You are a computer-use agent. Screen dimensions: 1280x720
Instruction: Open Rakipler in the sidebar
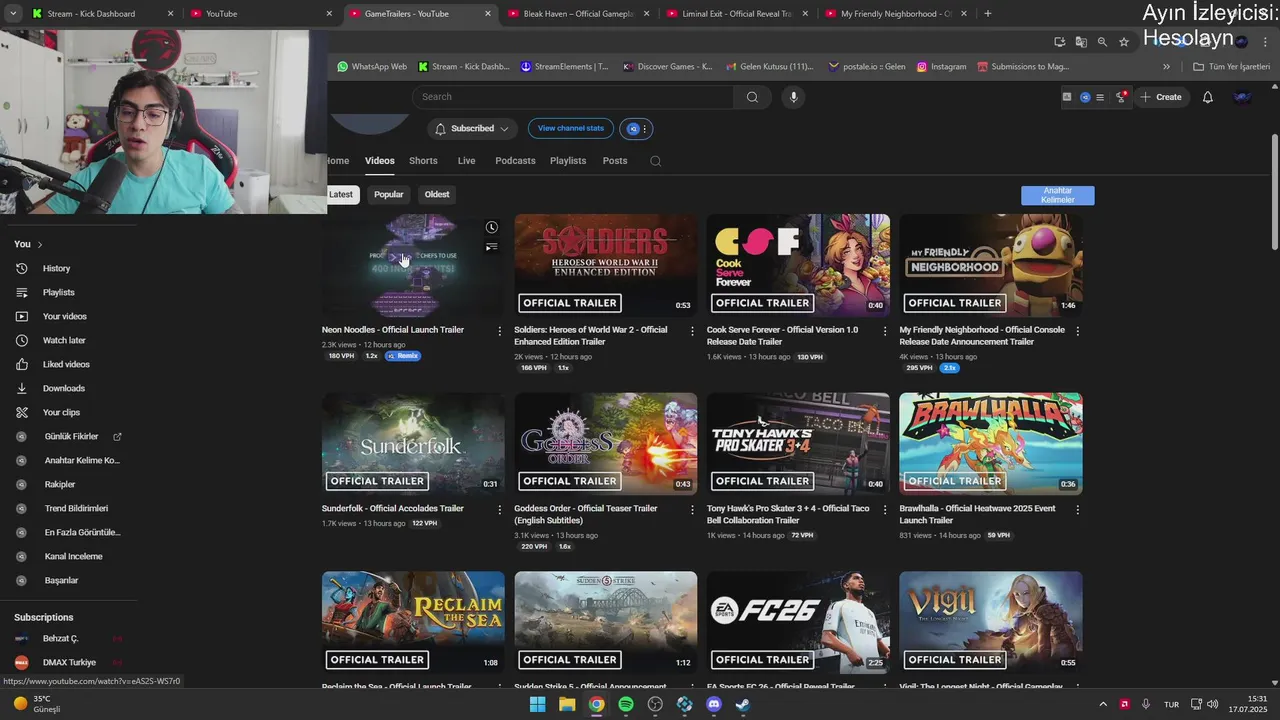pos(60,484)
